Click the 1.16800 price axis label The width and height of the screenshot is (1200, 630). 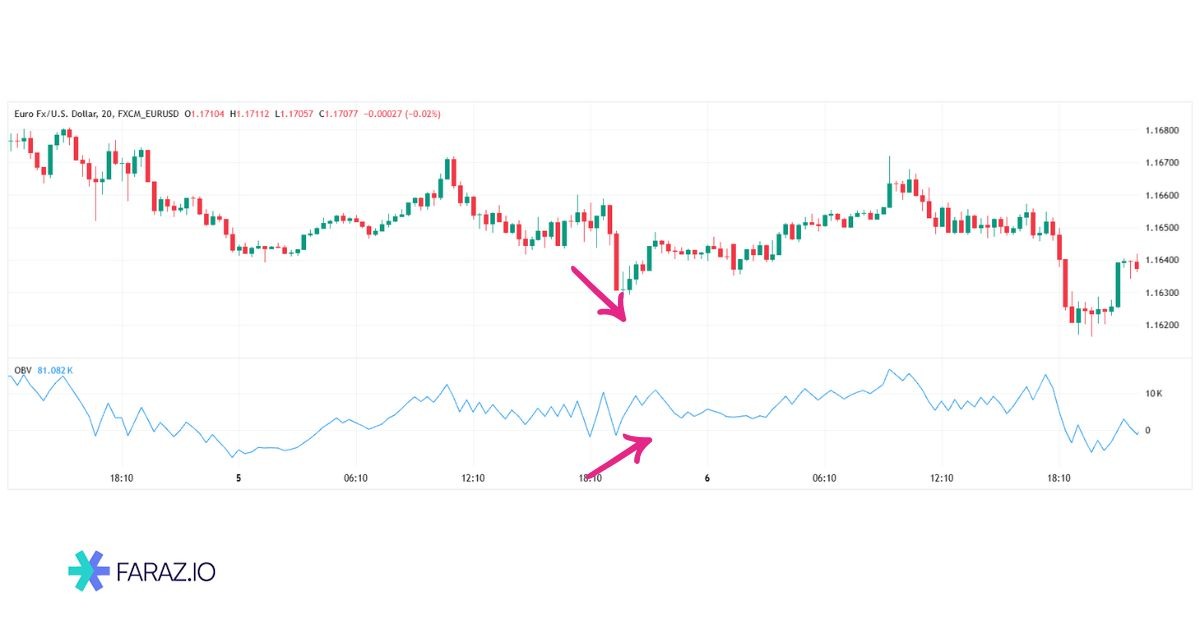click(x=1160, y=130)
